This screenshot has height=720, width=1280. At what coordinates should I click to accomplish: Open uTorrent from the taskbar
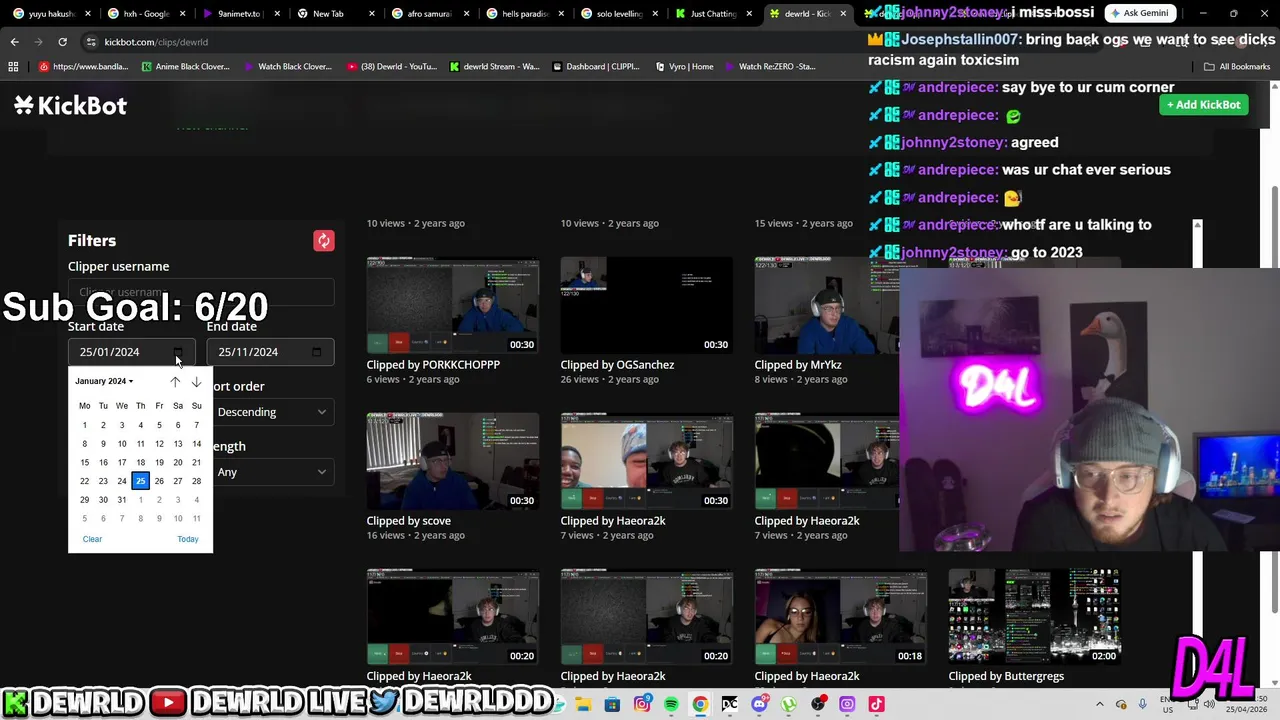[x=789, y=704]
